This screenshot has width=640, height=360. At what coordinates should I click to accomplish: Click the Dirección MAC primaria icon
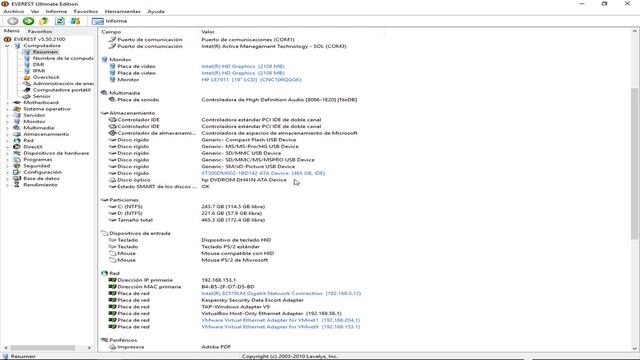click(112, 287)
